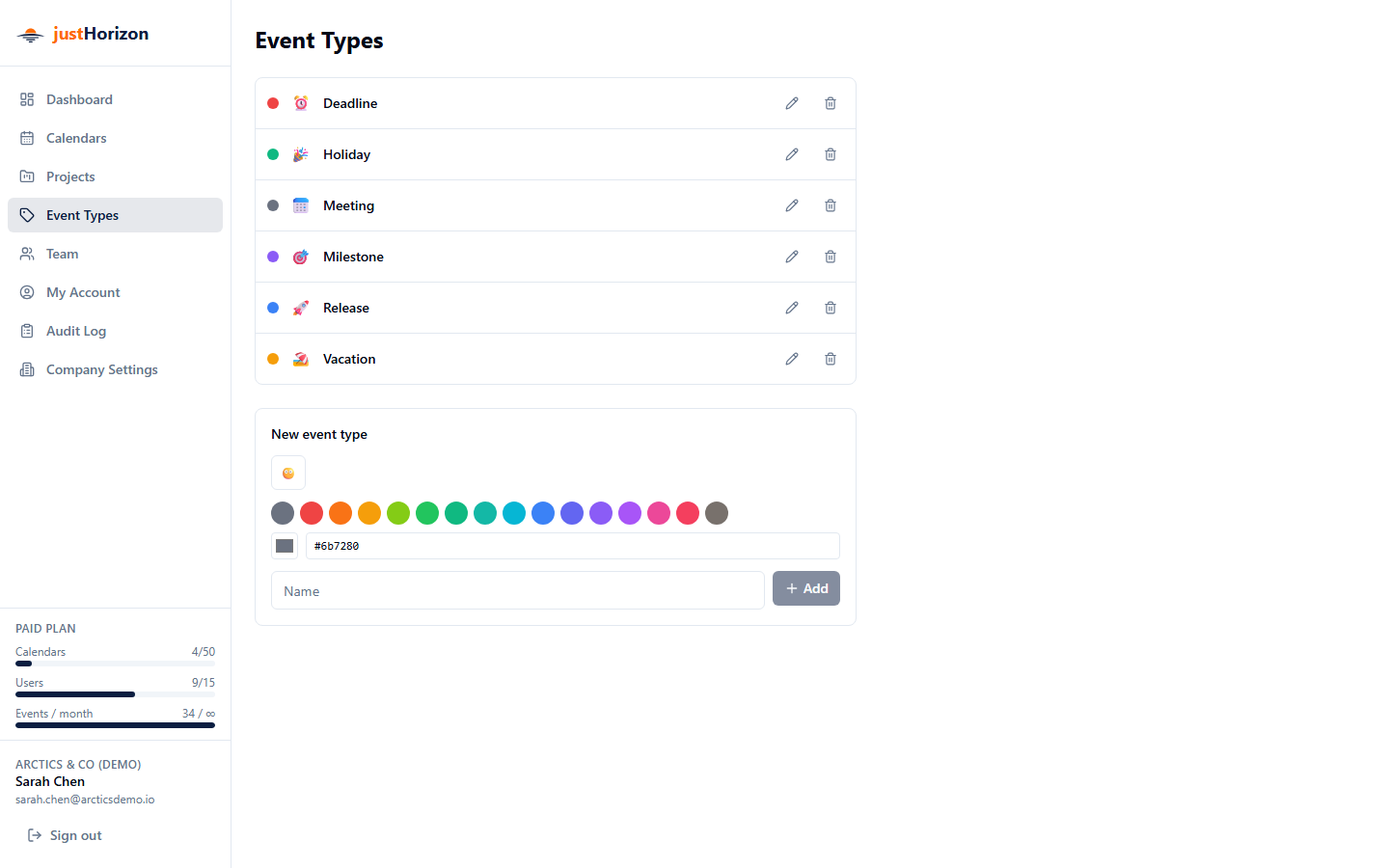Delete the Vacation event type

coord(831,359)
